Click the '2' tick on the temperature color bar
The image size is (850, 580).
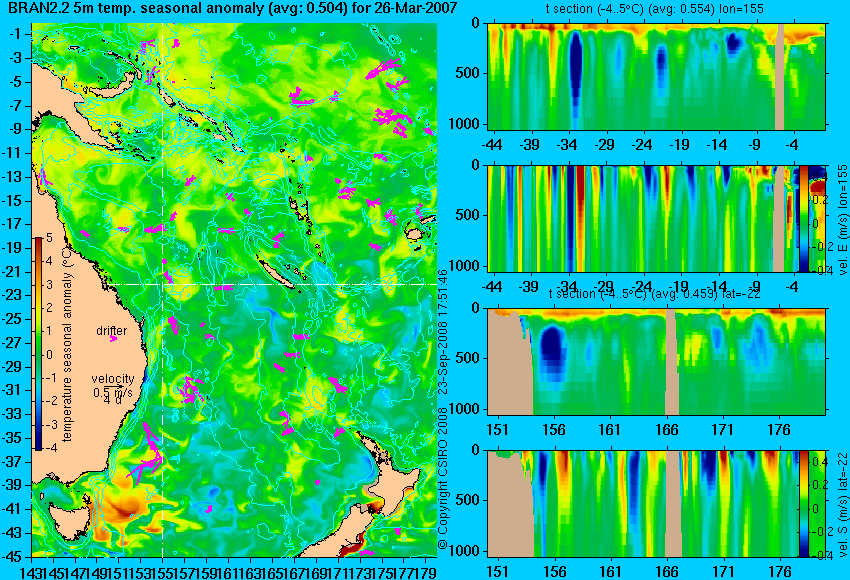[49, 308]
